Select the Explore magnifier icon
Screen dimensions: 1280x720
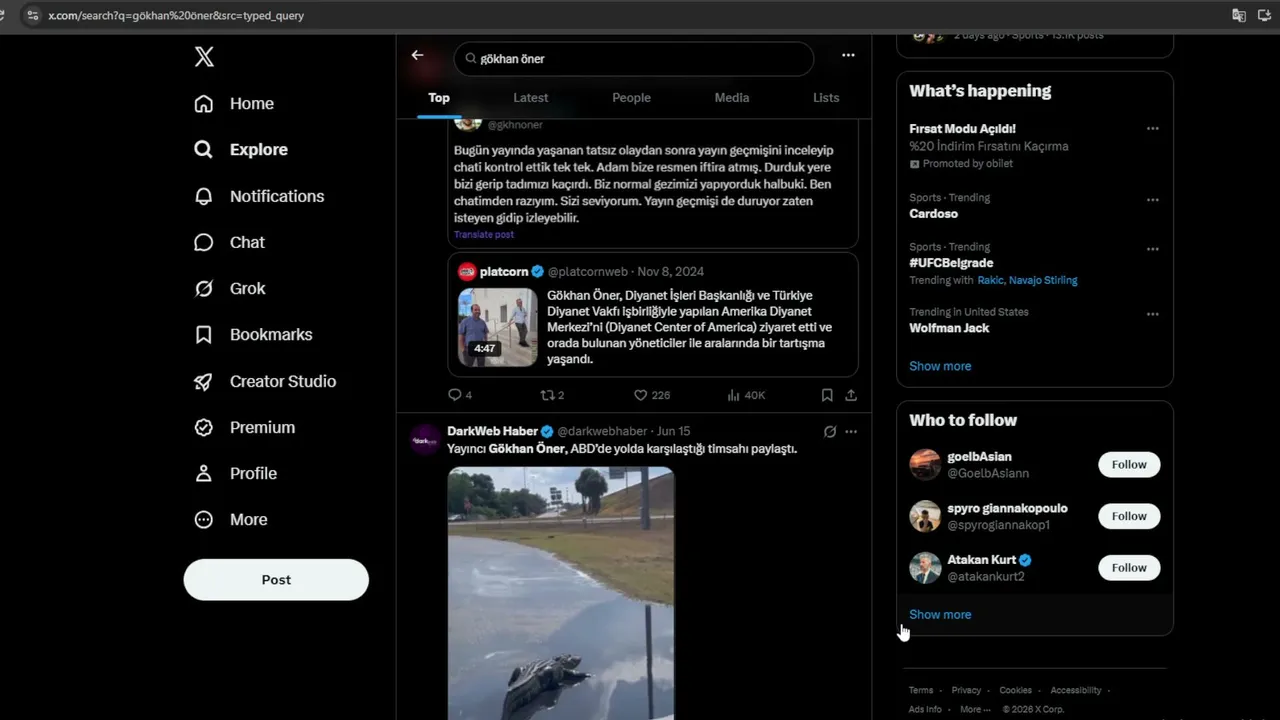coord(204,150)
